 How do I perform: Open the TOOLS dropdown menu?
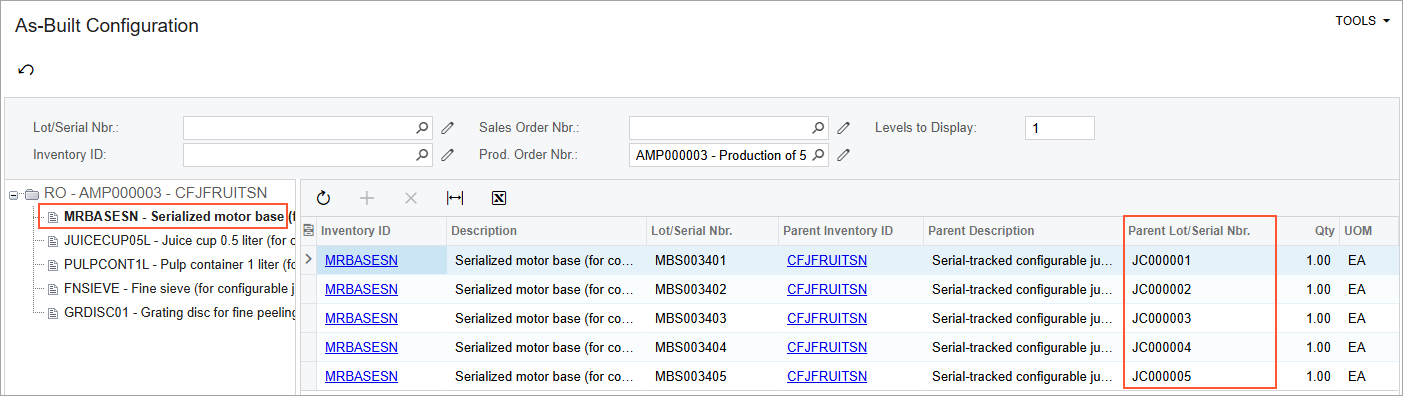(x=1362, y=21)
